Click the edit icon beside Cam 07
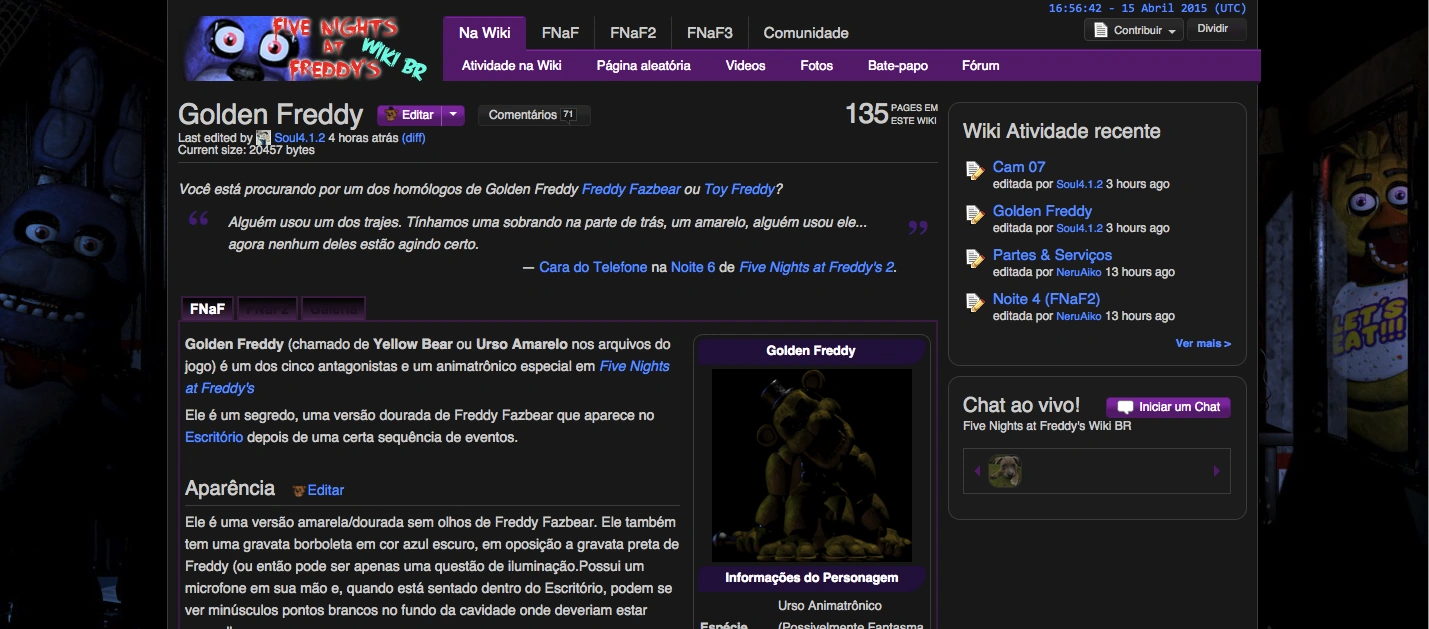 coord(975,171)
